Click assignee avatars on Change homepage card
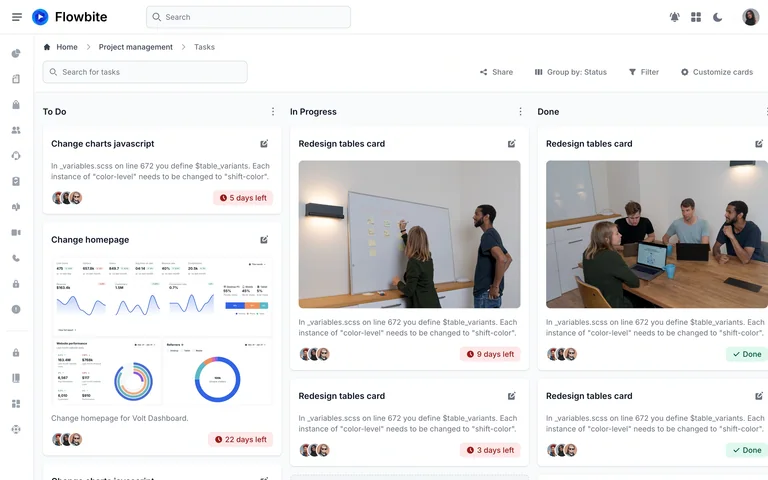The image size is (768, 480). [x=67, y=439]
